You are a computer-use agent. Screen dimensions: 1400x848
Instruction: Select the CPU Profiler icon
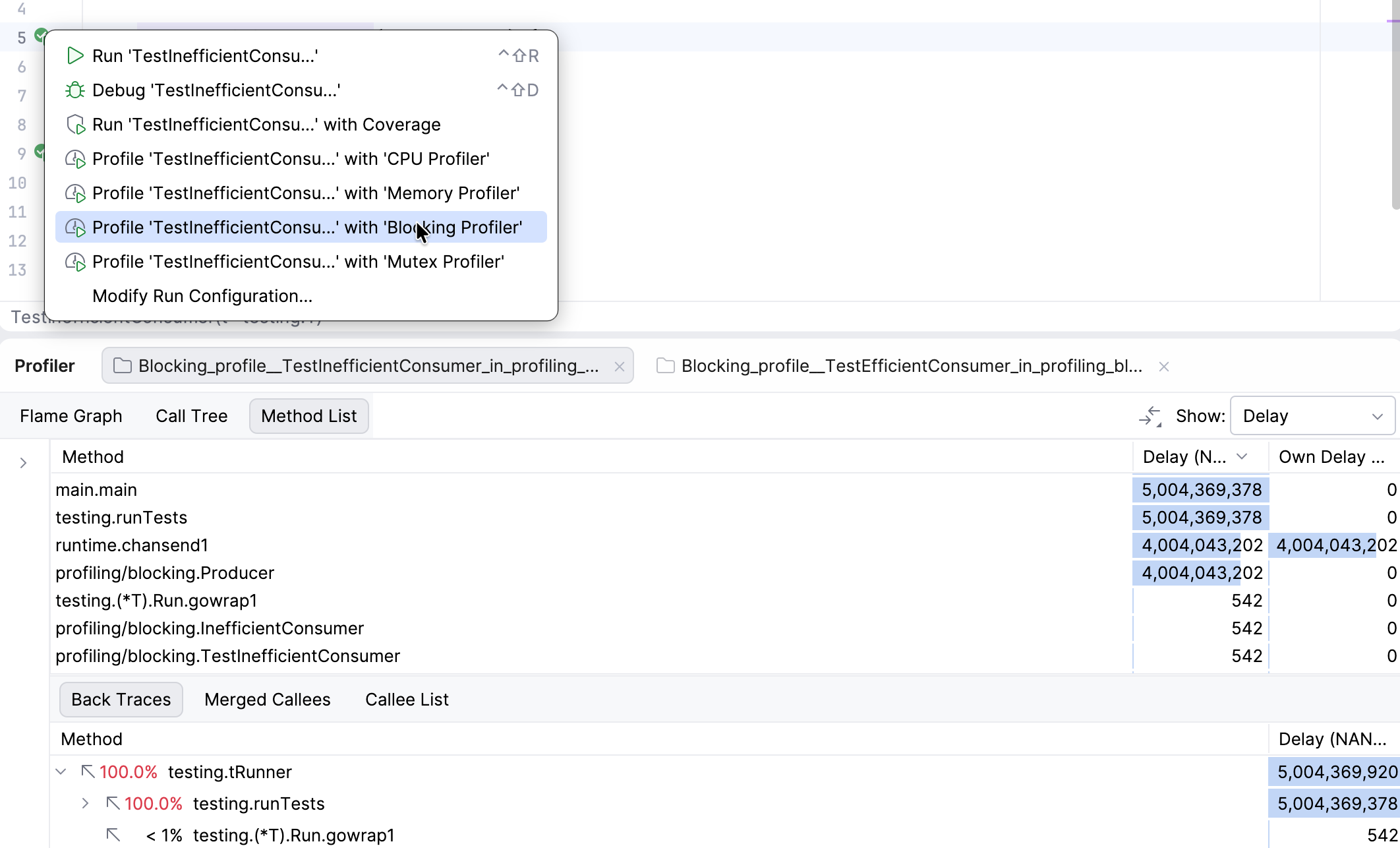click(74, 158)
